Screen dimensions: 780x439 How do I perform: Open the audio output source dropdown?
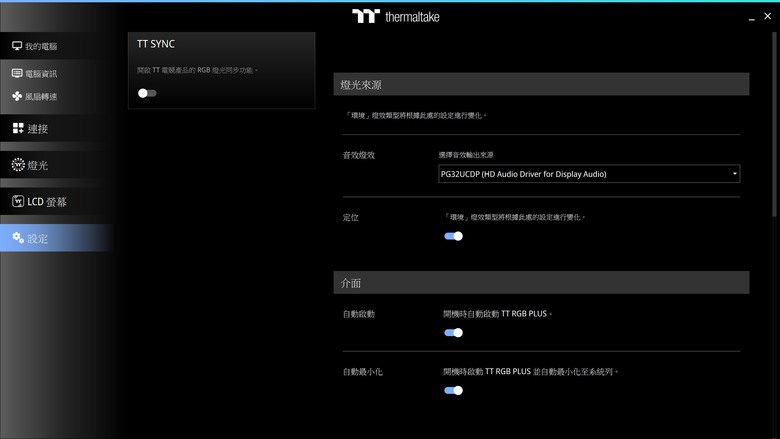[x=589, y=174]
